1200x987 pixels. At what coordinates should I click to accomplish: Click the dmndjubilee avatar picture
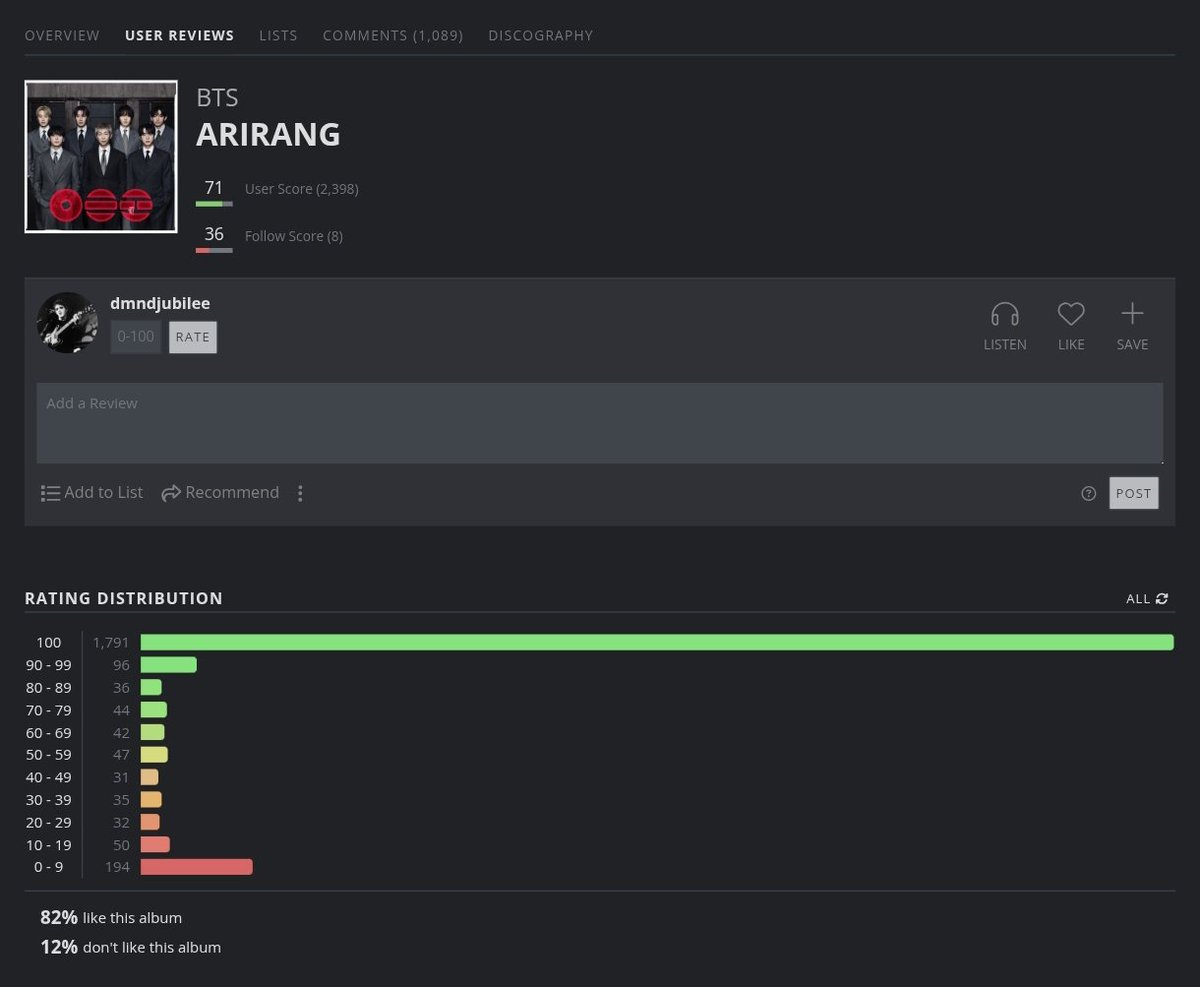point(67,322)
